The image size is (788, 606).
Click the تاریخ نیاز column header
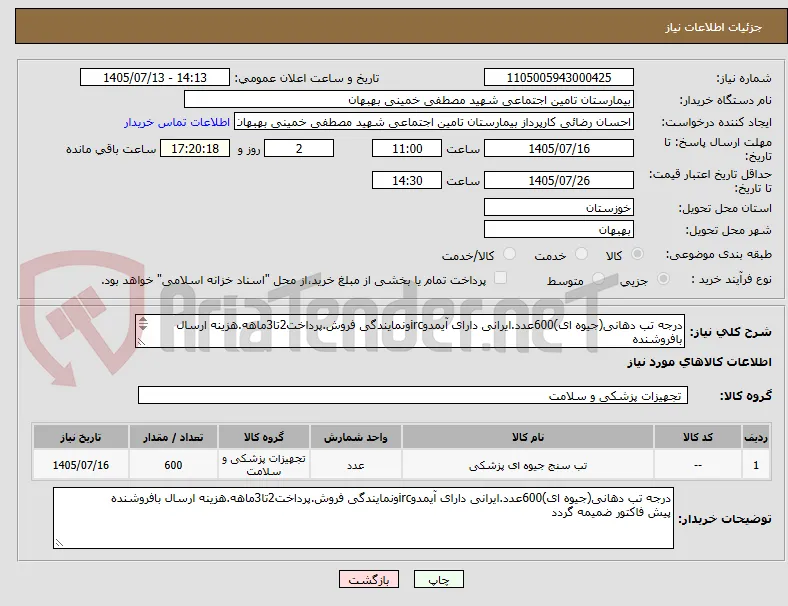(x=81, y=437)
